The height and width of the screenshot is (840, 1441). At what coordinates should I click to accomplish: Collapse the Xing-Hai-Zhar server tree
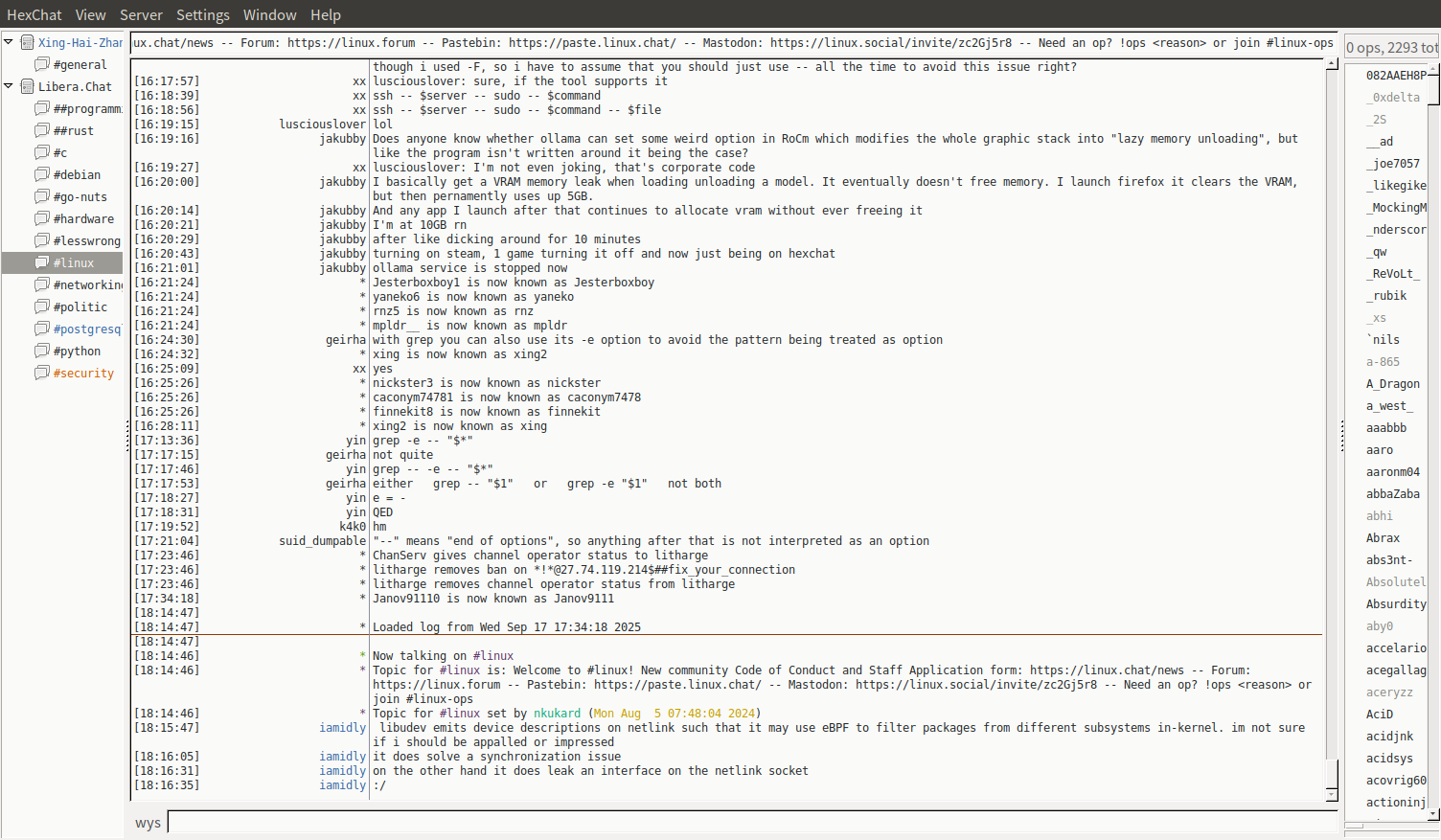pyautogui.click(x=9, y=42)
